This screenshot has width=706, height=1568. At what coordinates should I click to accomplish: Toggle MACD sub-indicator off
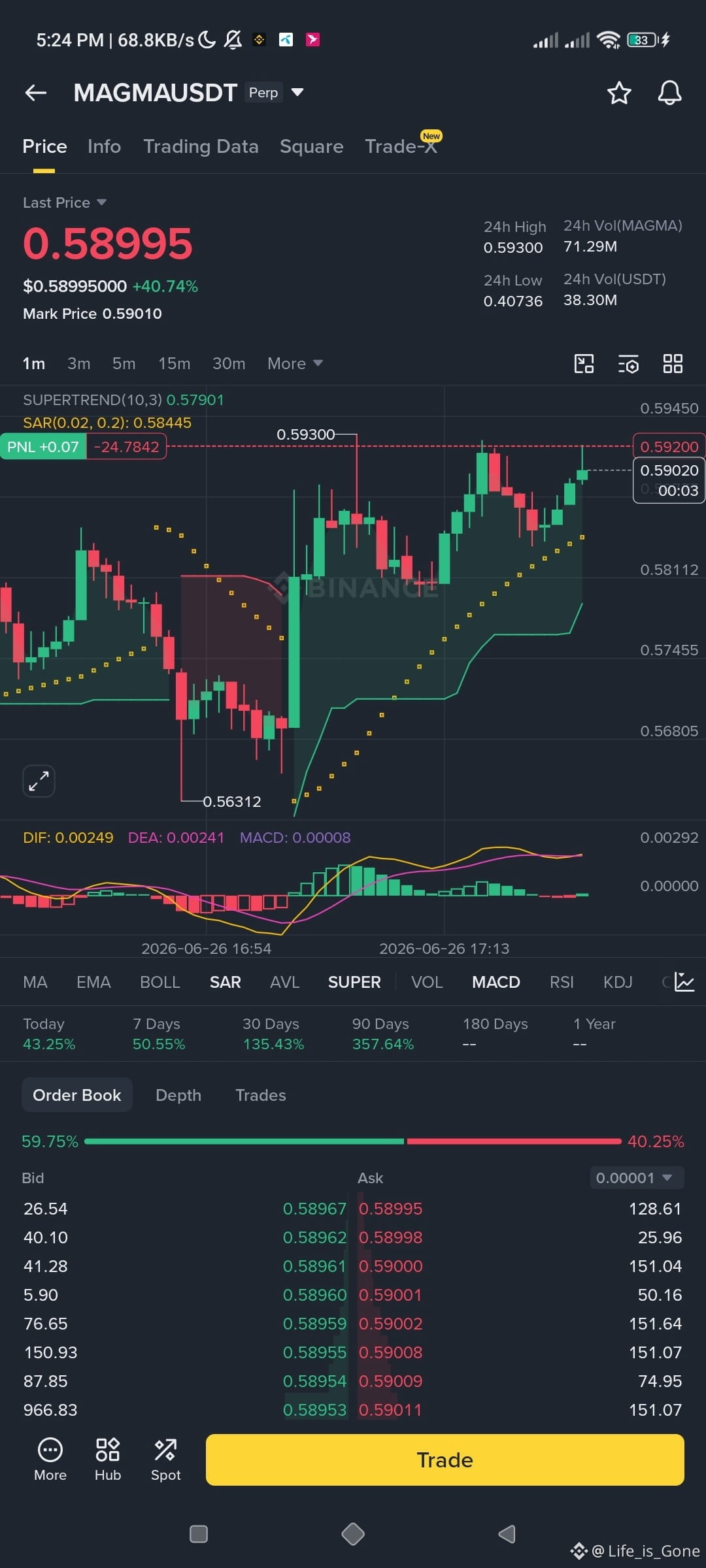point(496,982)
